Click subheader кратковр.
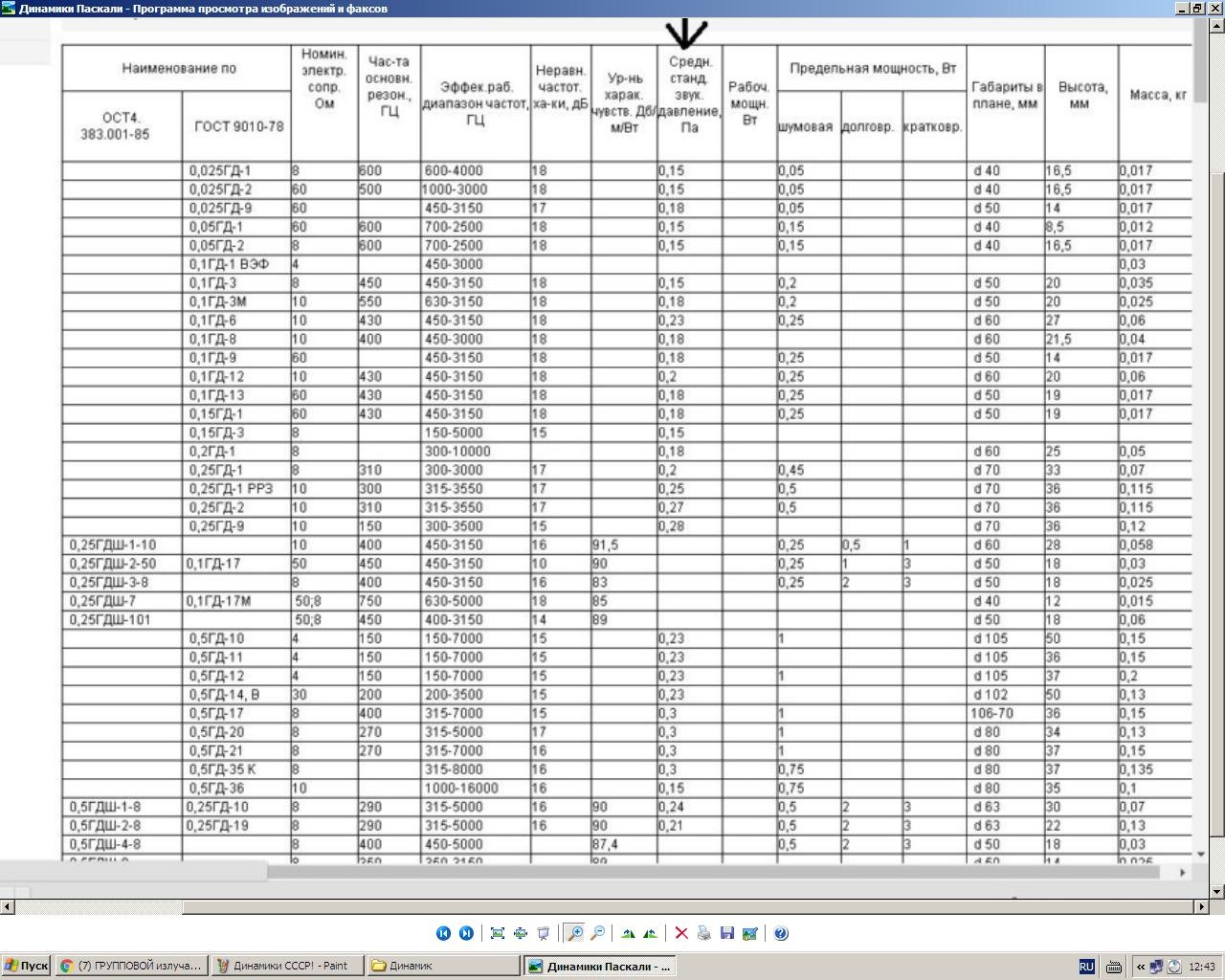Image resolution: width=1225 pixels, height=980 pixels. [x=933, y=126]
